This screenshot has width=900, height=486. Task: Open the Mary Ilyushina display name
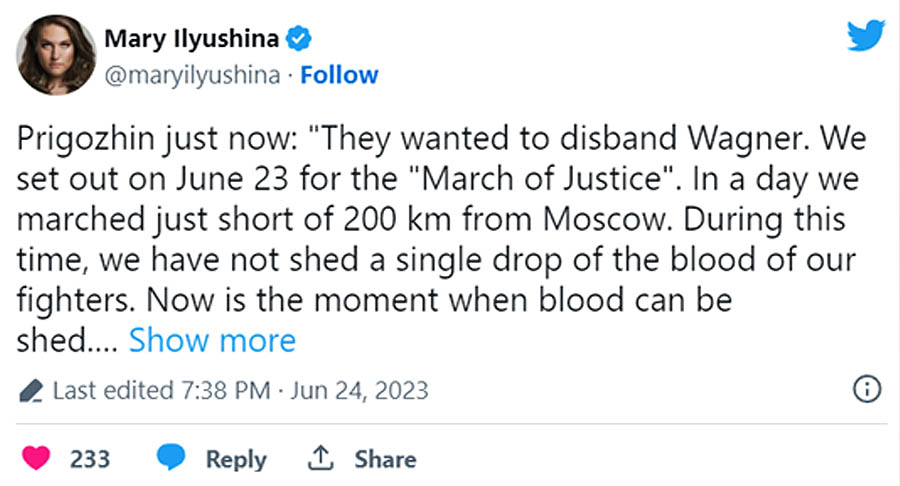(x=192, y=39)
